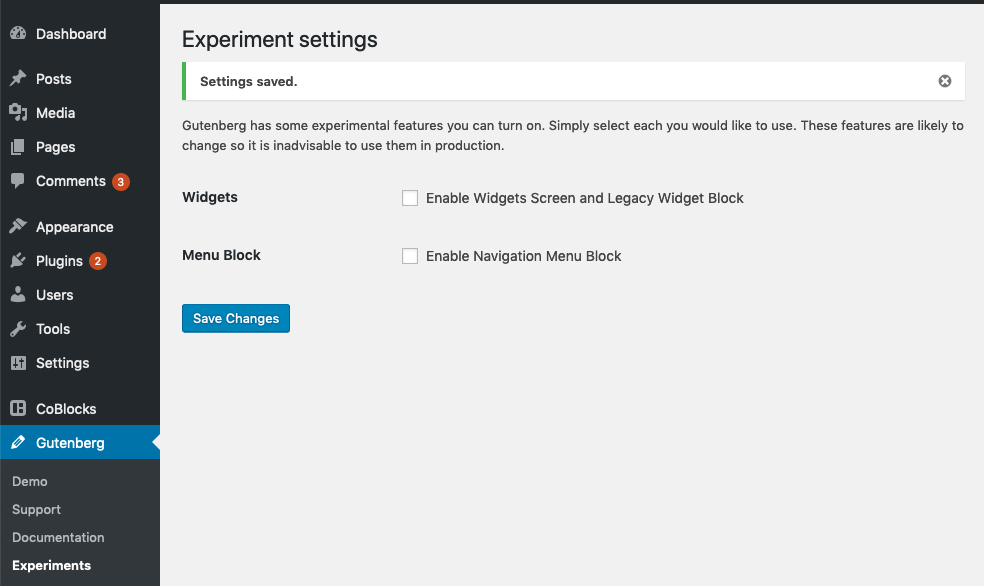984x586 pixels.
Task: Enable Navigation Menu Block checkbox
Action: [x=410, y=256]
